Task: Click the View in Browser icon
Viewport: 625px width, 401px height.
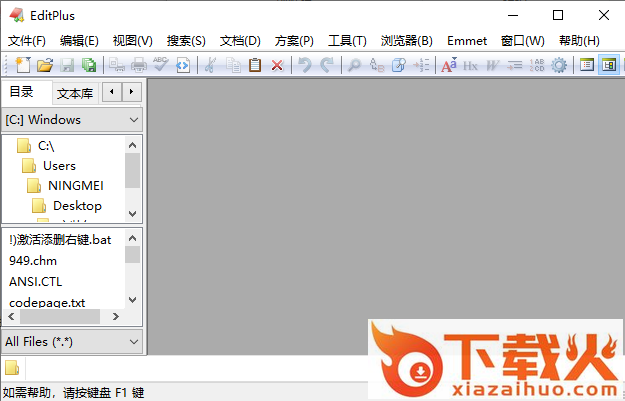Action: (183, 65)
